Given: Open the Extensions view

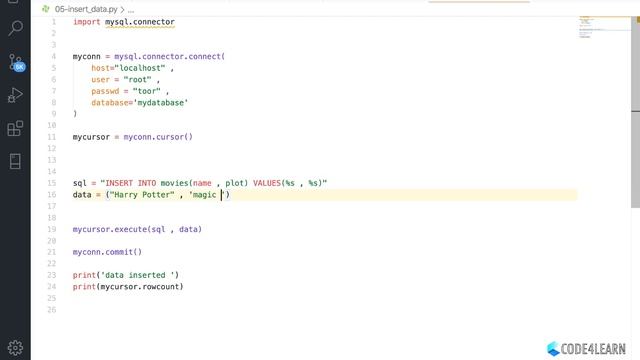Looking at the screenshot, I should click(15, 128).
